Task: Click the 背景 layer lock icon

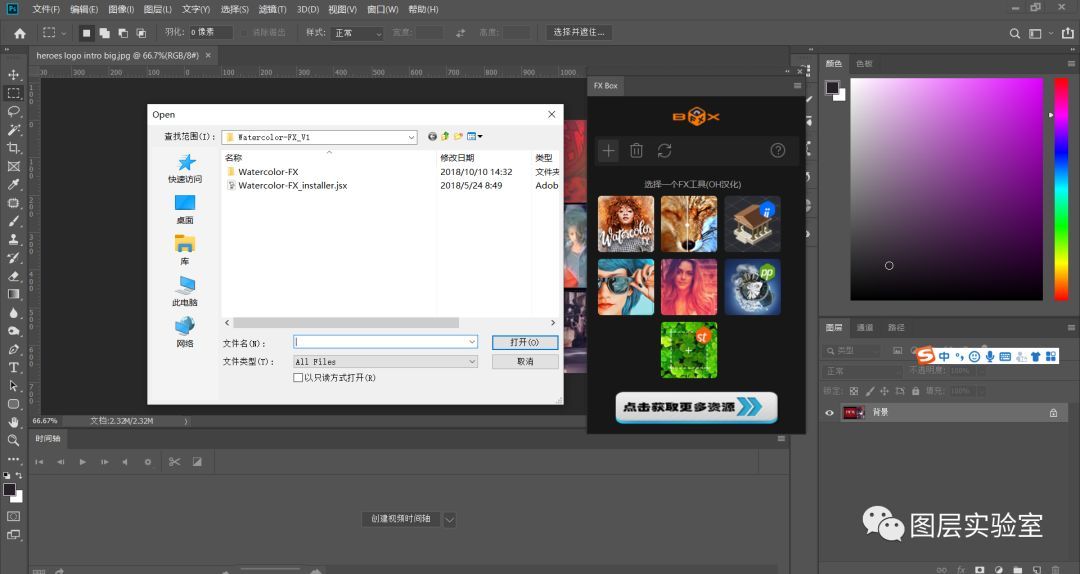Action: [1053, 413]
